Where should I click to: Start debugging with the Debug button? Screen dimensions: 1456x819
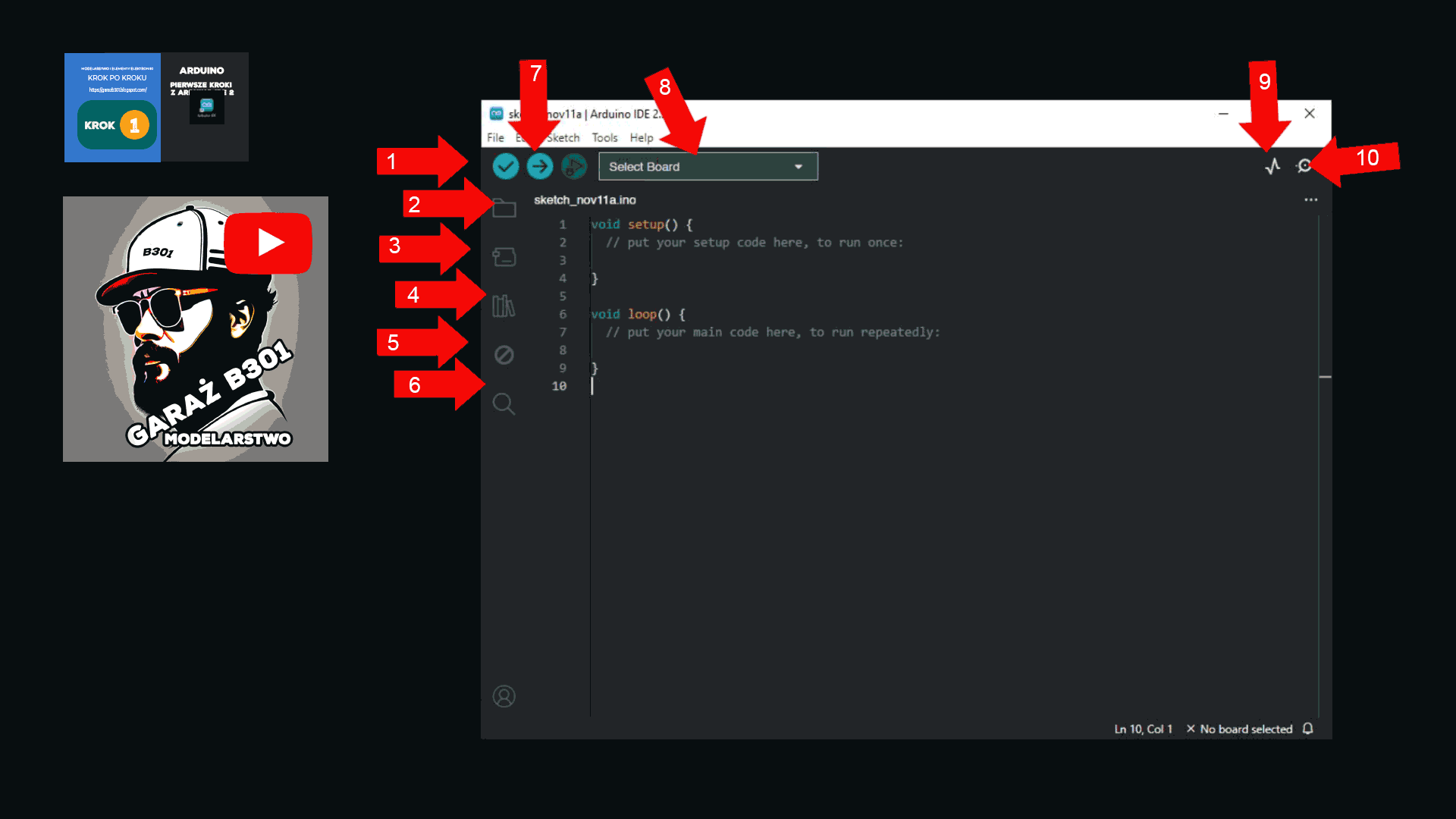pyautogui.click(x=574, y=166)
